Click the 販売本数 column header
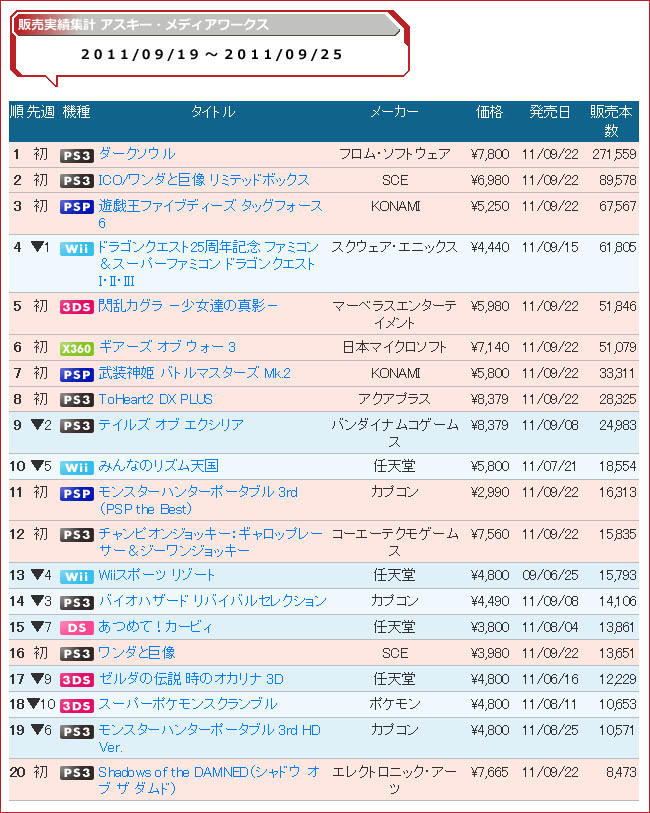 tap(611, 121)
